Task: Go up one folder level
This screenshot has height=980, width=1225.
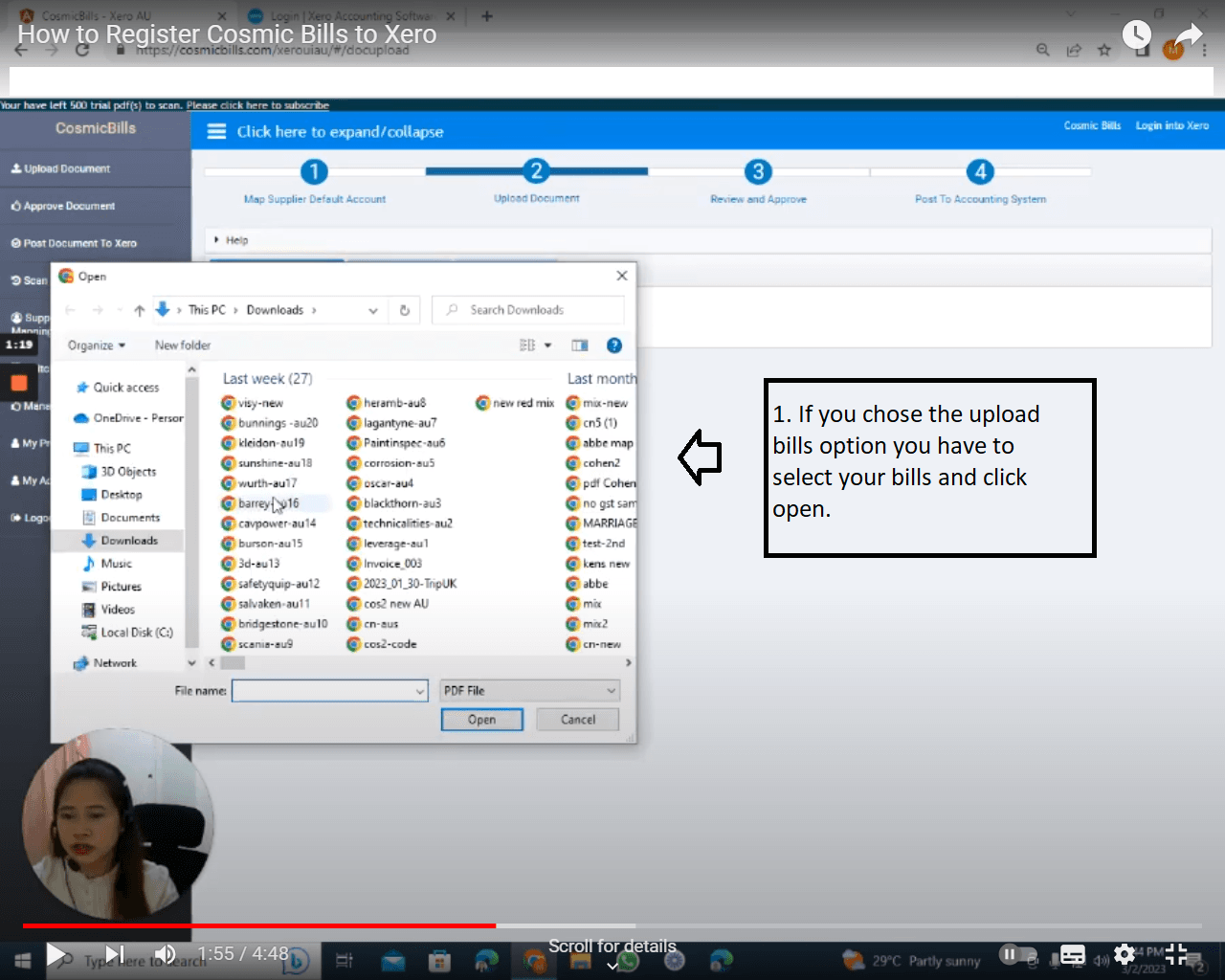Action: (x=140, y=310)
